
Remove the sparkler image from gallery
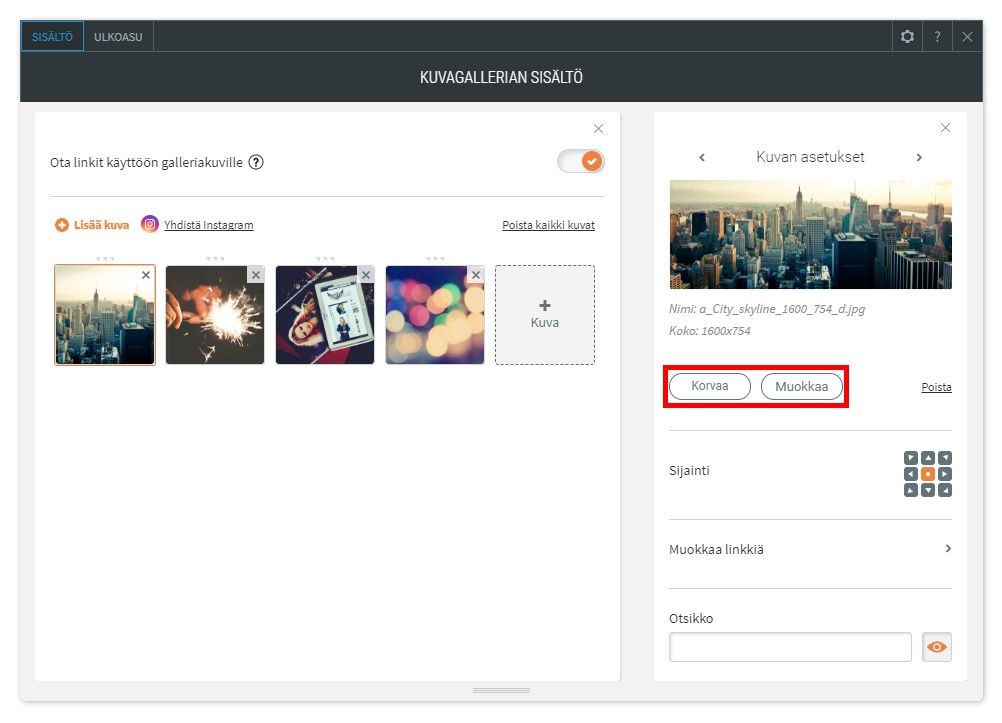point(256,275)
